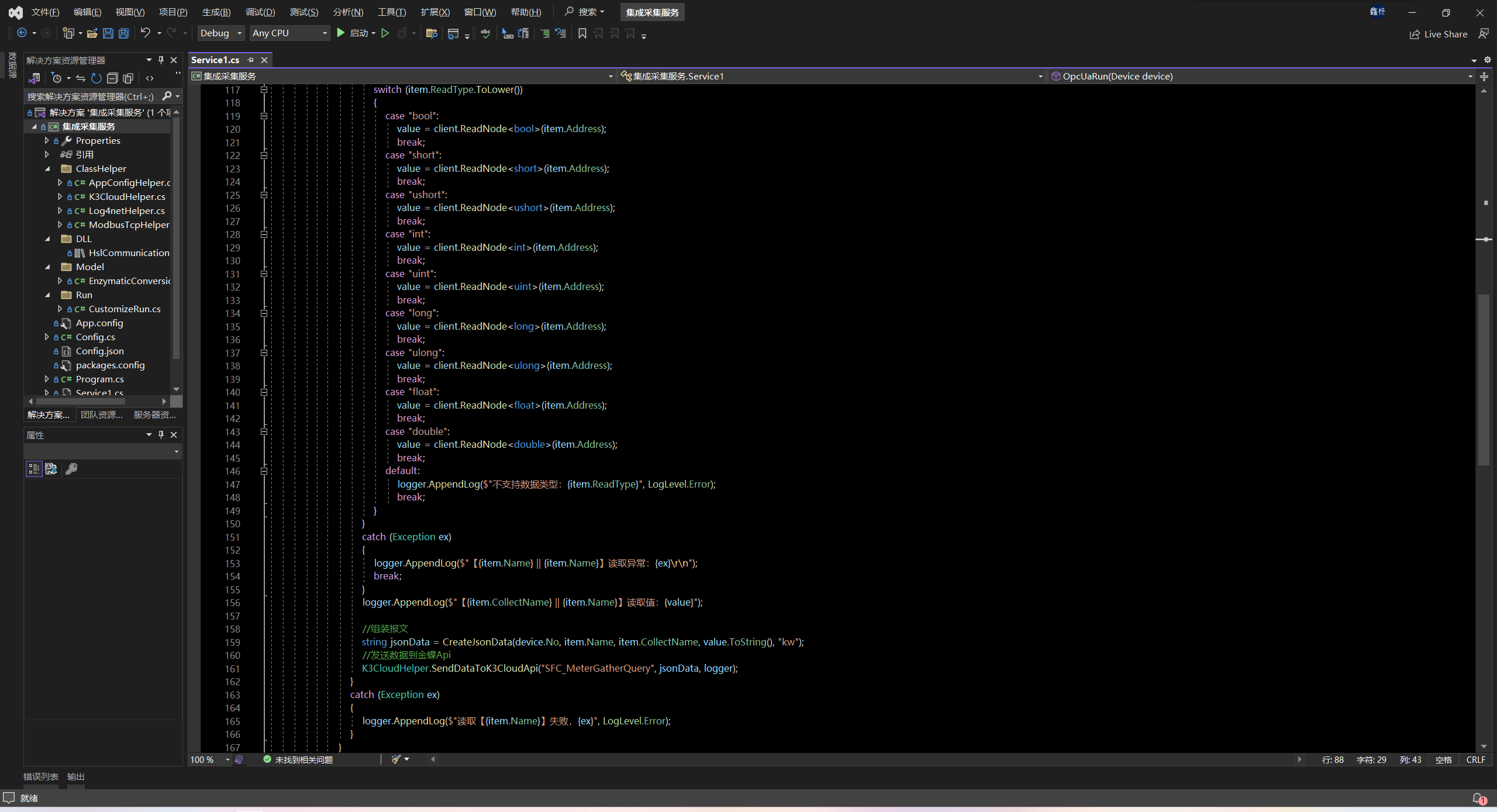Select Categorized view in Properties panel
1497x812 pixels.
(x=34, y=468)
